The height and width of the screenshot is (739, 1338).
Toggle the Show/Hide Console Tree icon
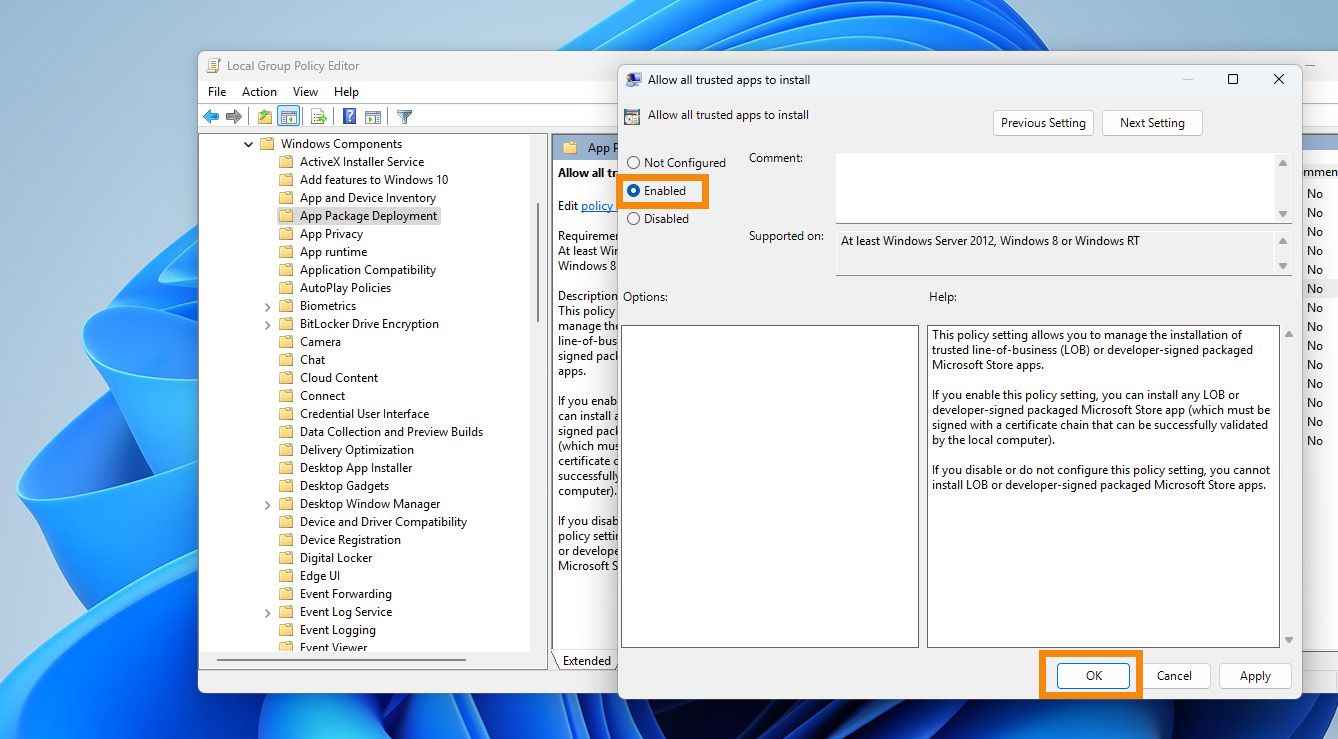tap(289, 117)
